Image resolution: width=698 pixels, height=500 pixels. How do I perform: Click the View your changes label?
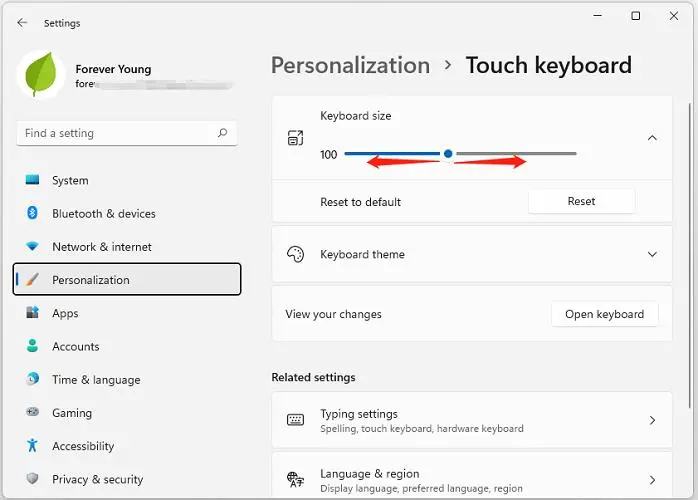(x=333, y=314)
